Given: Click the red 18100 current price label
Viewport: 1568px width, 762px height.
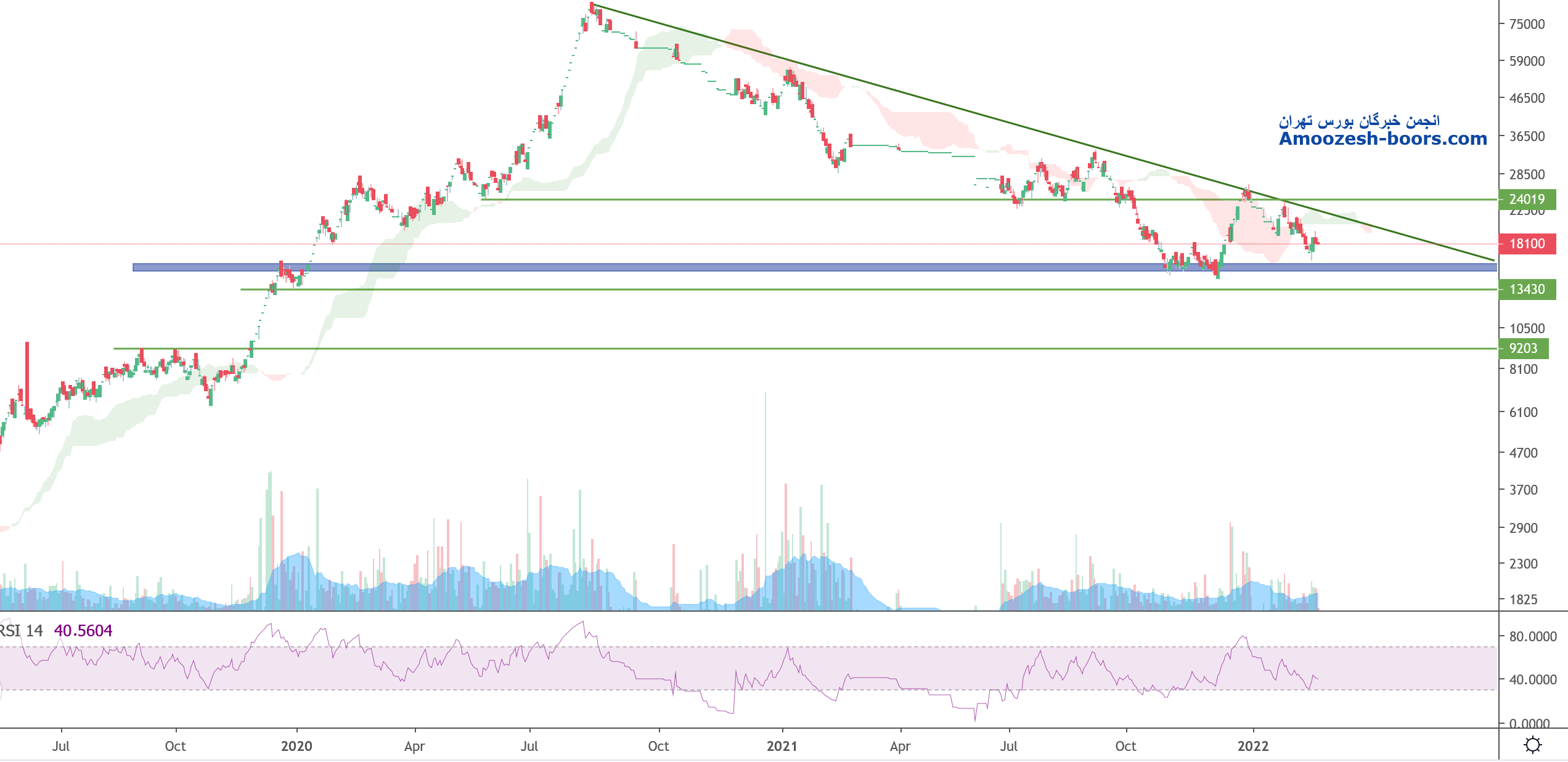Looking at the screenshot, I should pos(1527,244).
